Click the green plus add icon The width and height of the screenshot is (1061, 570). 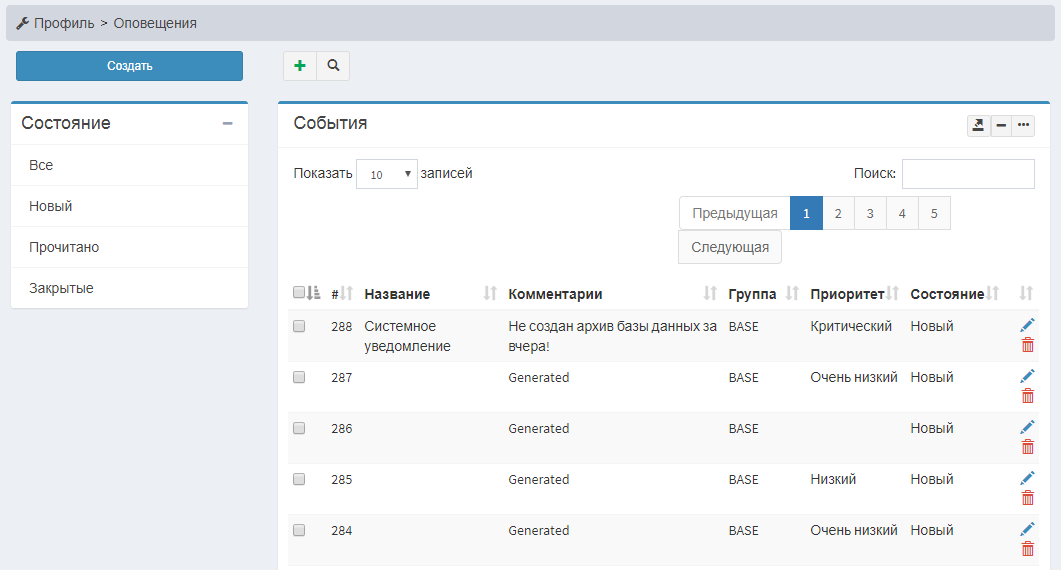pos(300,66)
